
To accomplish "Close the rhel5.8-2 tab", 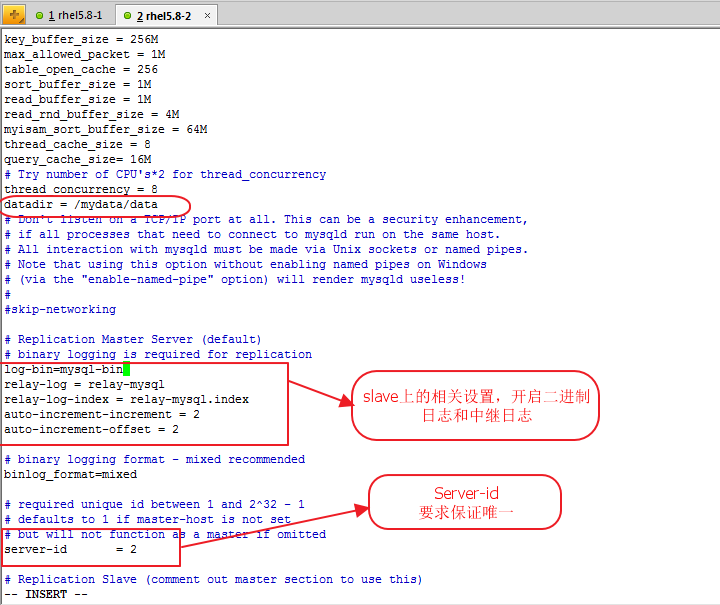I will tap(208, 16).
